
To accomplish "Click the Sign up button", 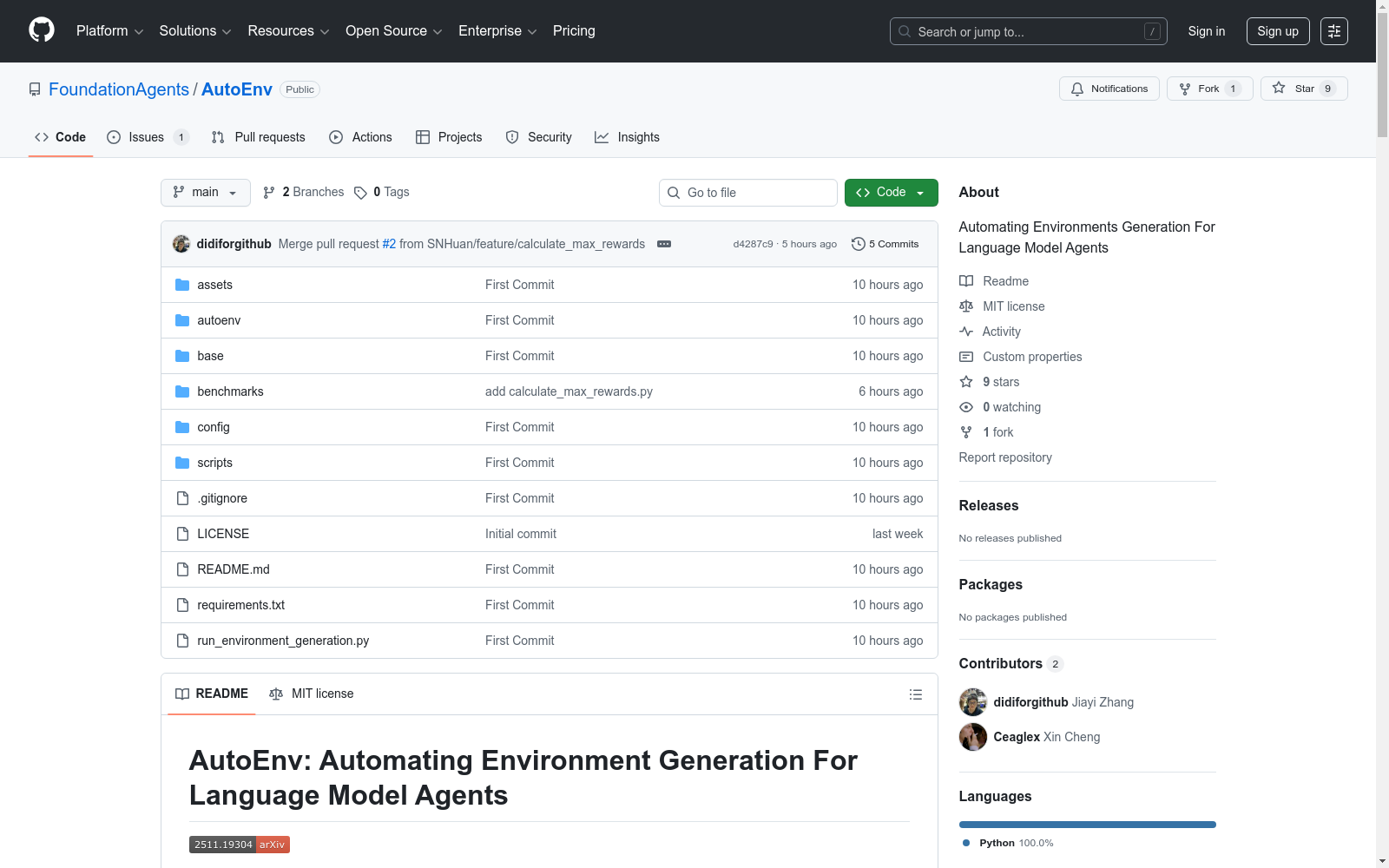I will (x=1278, y=31).
